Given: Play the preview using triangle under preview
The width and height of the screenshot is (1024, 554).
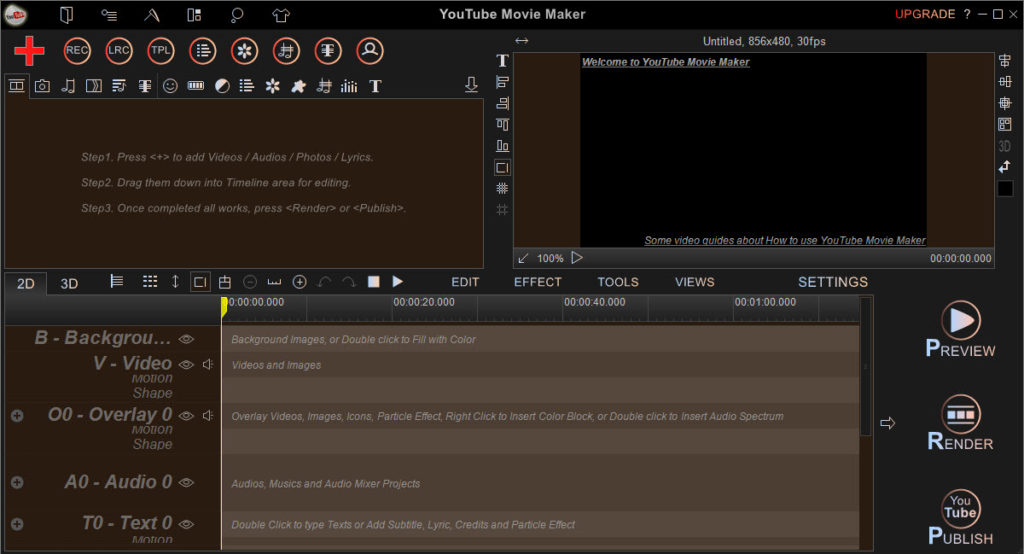Looking at the screenshot, I should [577, 257].
